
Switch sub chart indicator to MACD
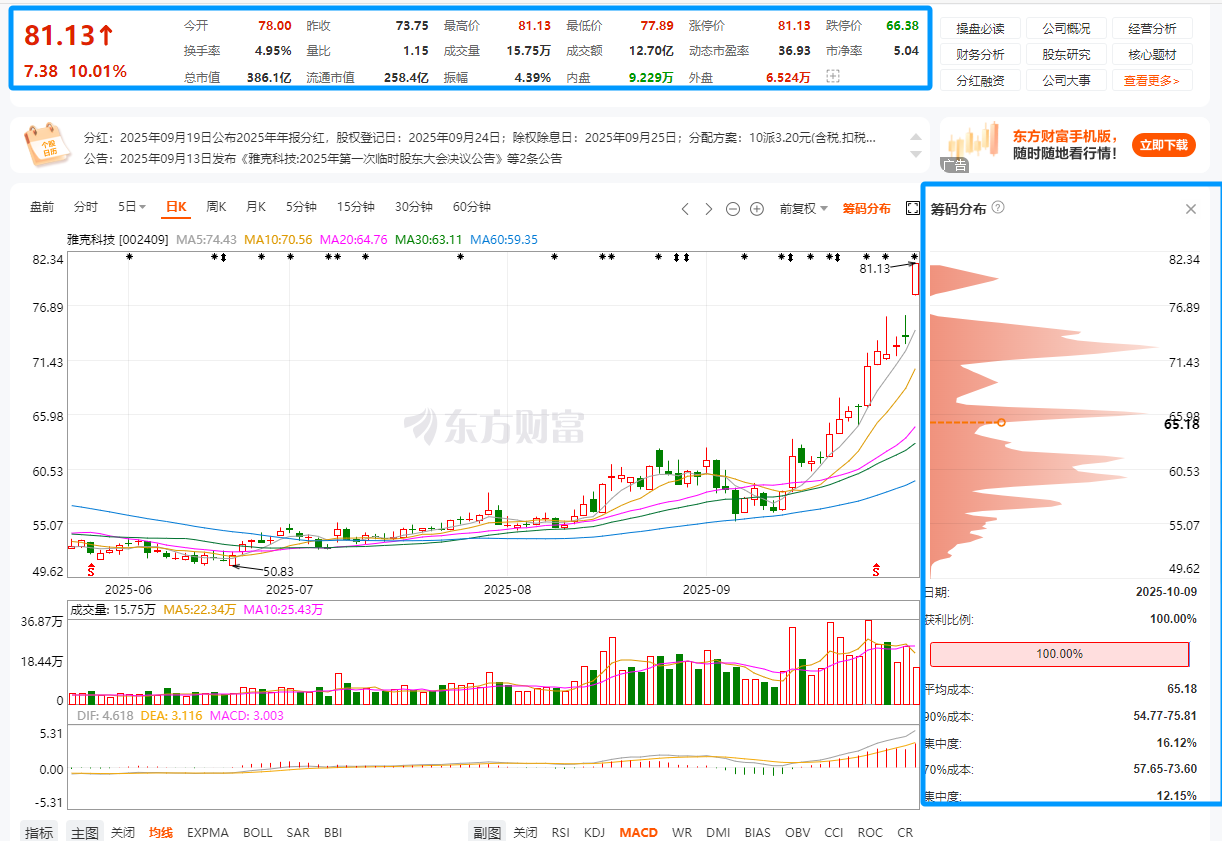click(638, 832)
